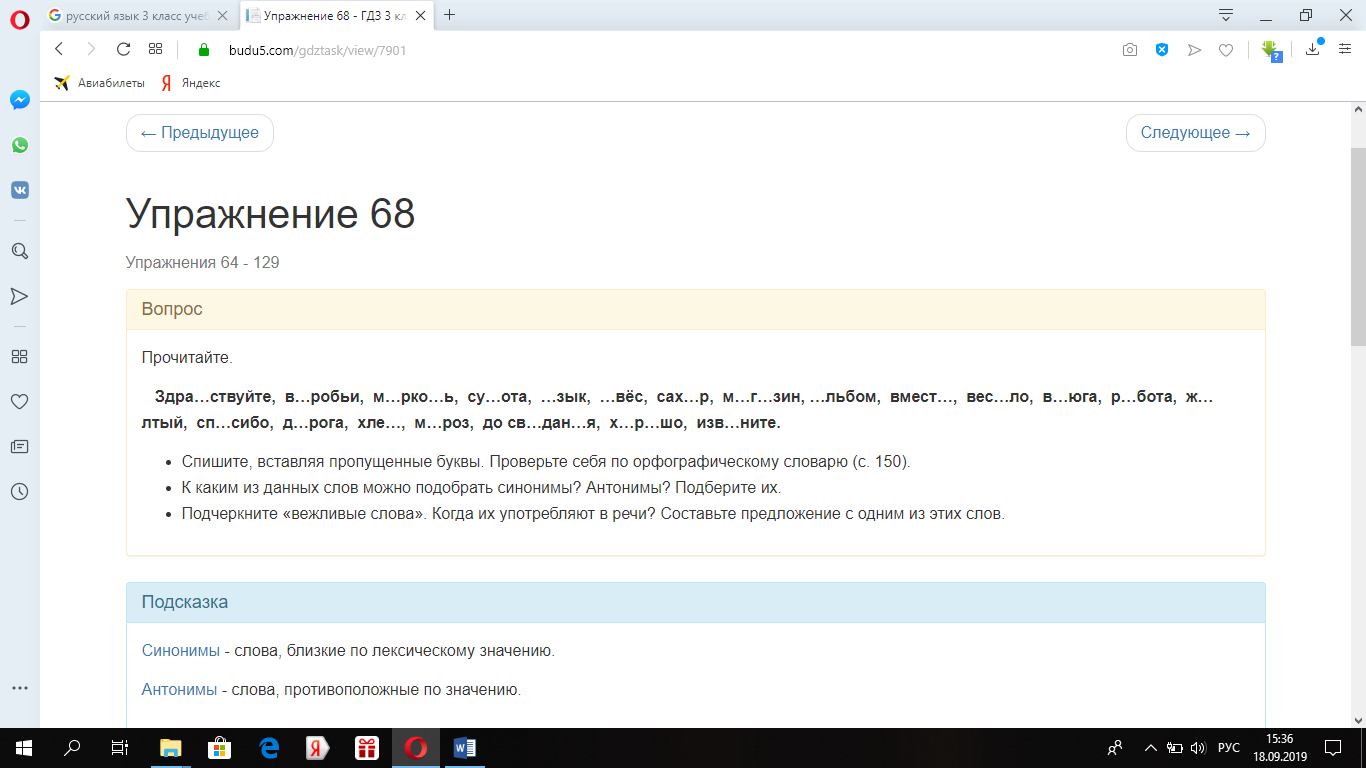Click the Упражнение 68 heading
The width and height of the screenshot is (1366, 768).
(x=270, y=214)
